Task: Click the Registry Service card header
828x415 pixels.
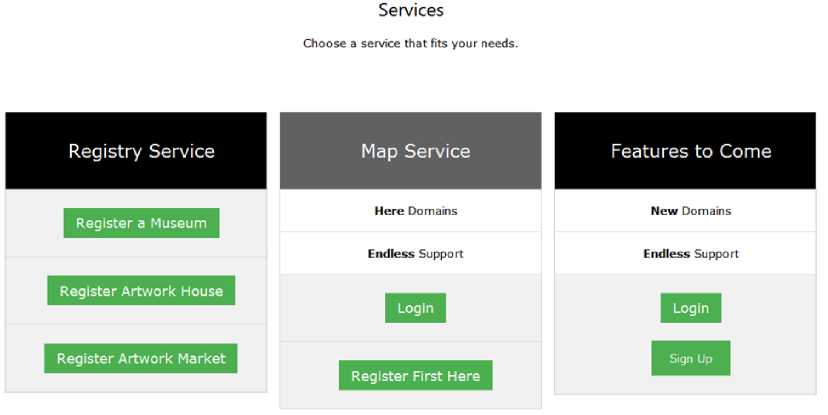Action: click(x=141, y=151)
